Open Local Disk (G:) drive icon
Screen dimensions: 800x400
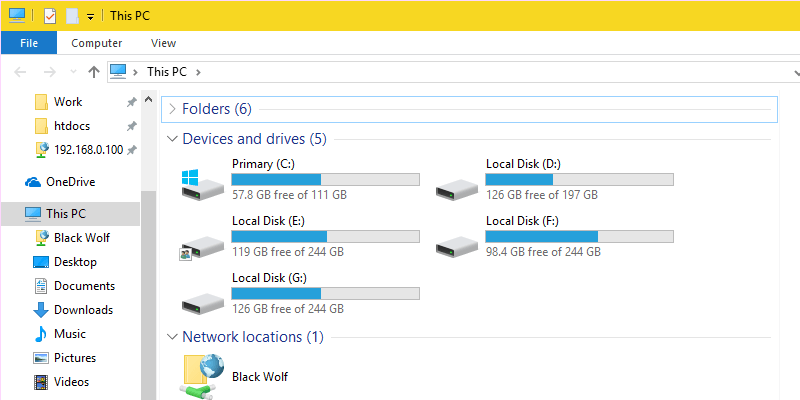[x=202, y=298]
